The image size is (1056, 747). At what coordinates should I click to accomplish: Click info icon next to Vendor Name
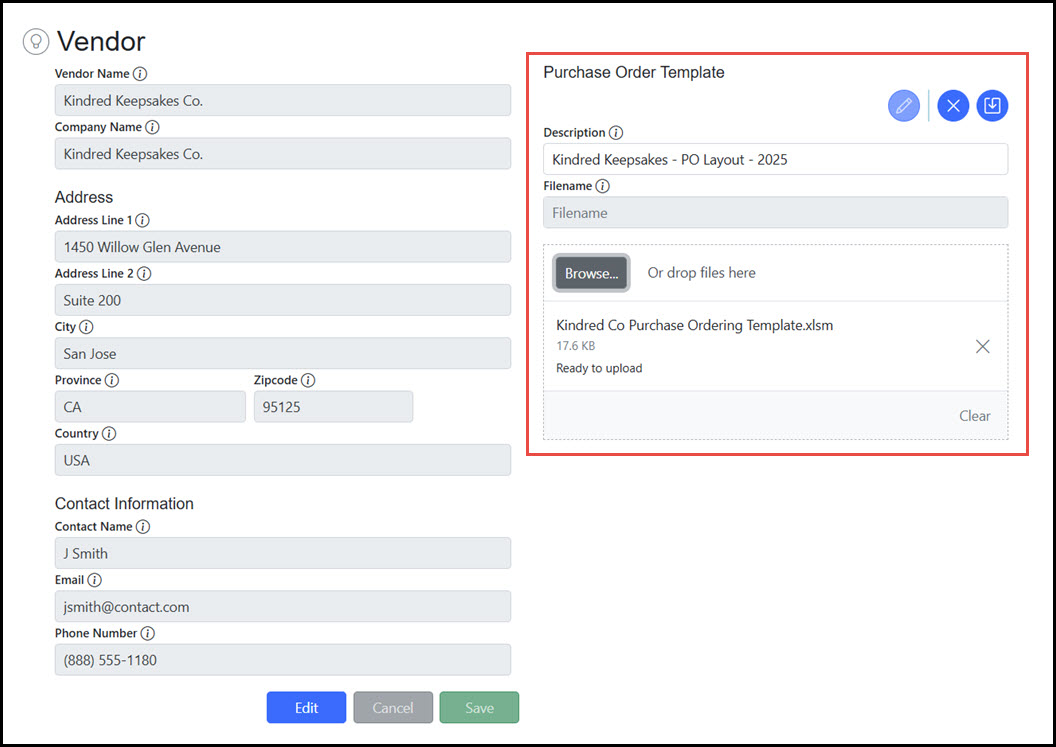140,74
